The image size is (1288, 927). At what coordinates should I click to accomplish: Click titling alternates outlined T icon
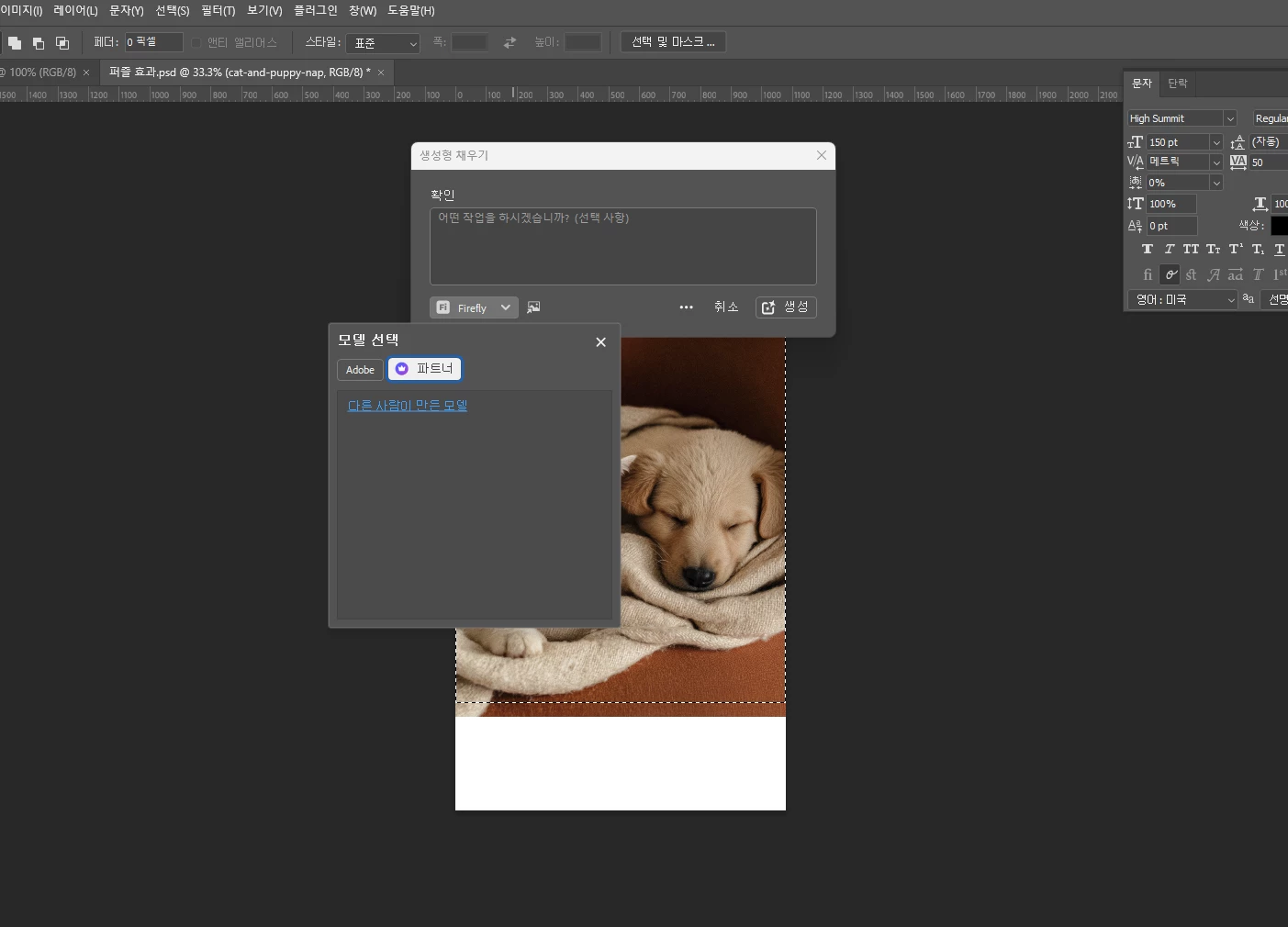coord(1258,274)
